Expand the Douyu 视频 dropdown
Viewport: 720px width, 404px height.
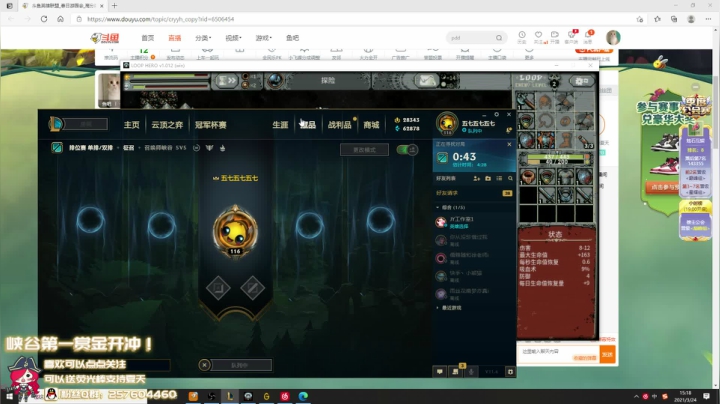(x=233, y=38)
